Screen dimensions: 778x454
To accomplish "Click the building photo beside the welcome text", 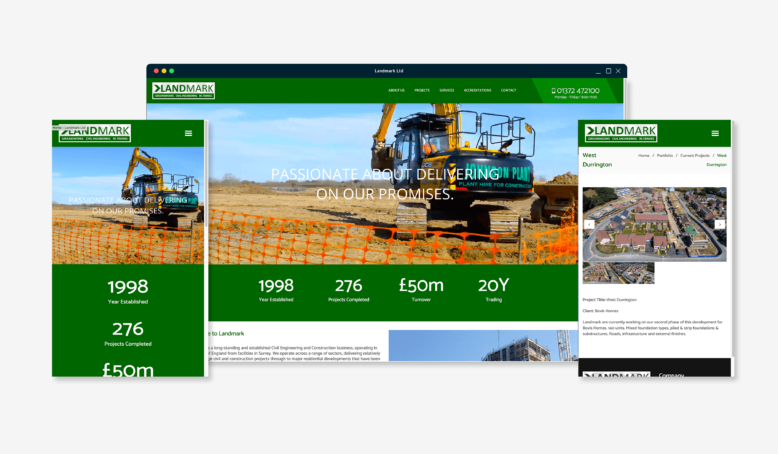I will coord(483,345).
